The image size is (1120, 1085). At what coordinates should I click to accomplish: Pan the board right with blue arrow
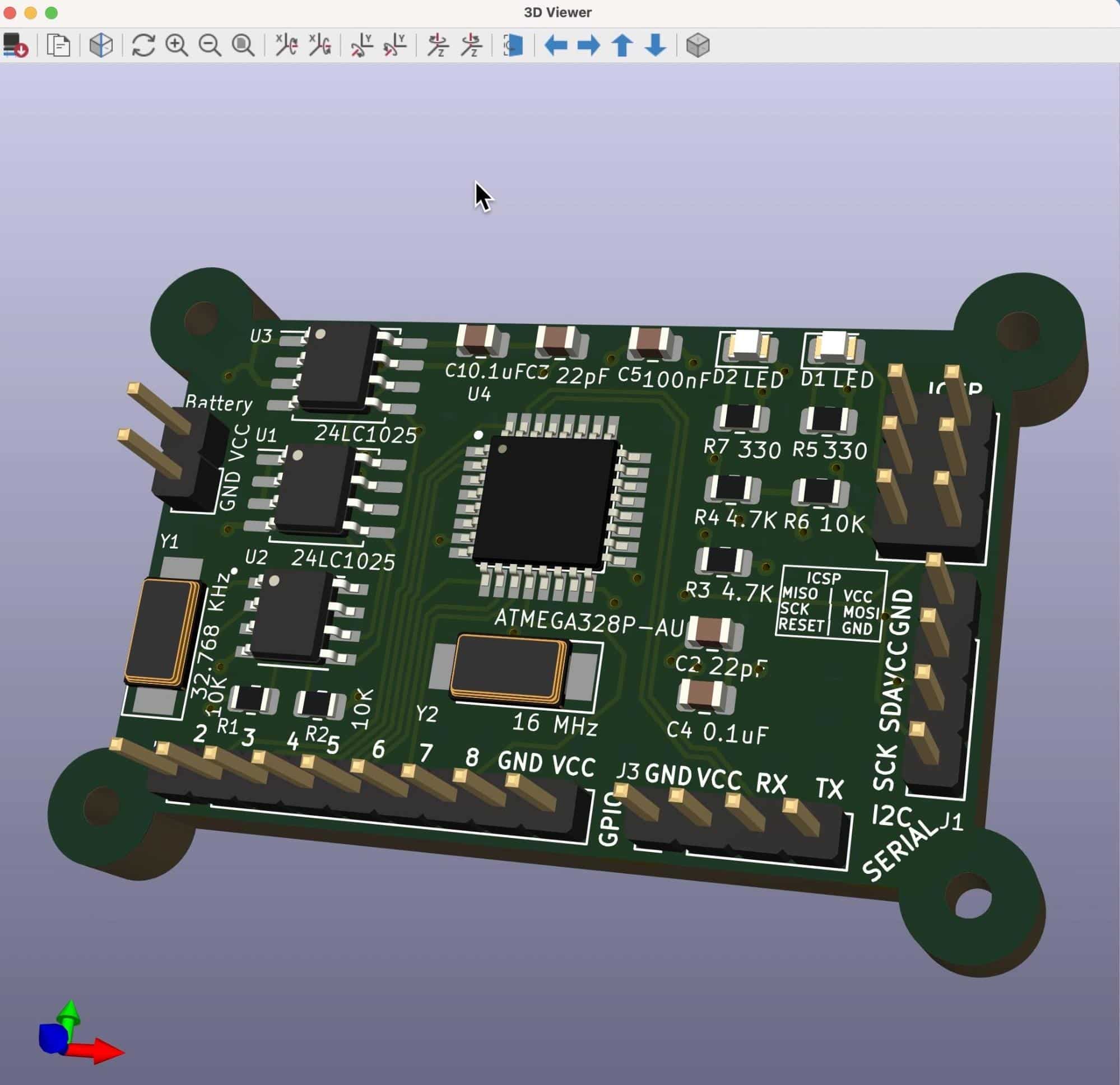pyautogui.click(x=588, y=45)
